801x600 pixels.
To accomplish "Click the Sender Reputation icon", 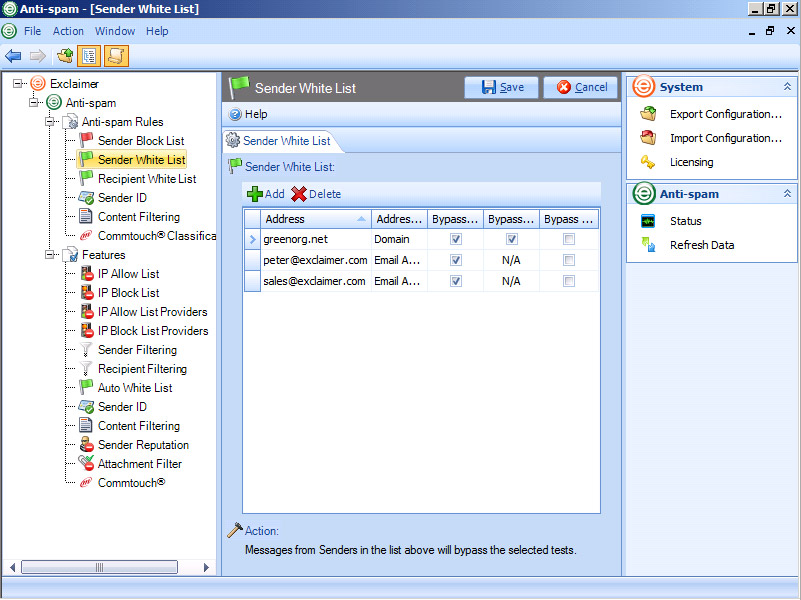I will [x=86, y=444].
